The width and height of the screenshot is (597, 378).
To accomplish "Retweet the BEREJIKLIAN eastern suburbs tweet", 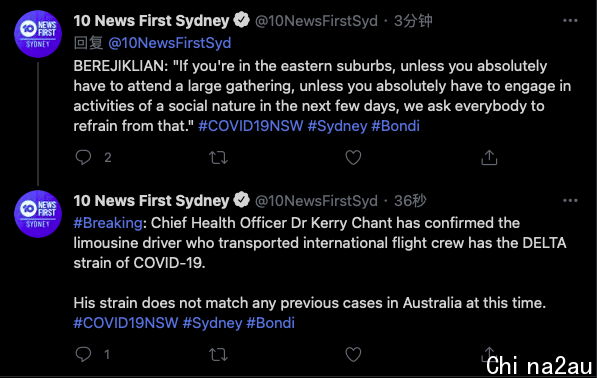I will pyautogui.click(x=218, y=157).
